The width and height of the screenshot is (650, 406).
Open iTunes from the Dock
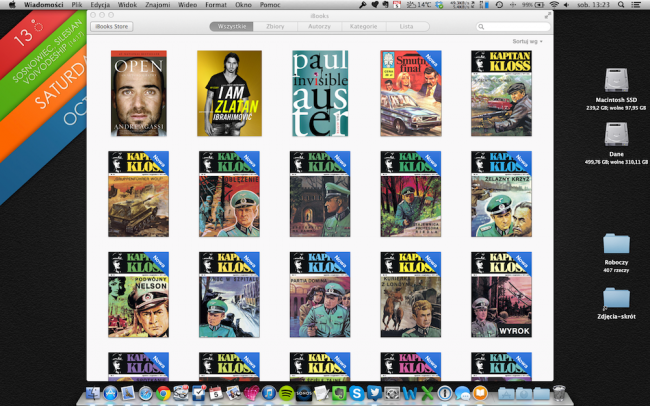point(269,392)
